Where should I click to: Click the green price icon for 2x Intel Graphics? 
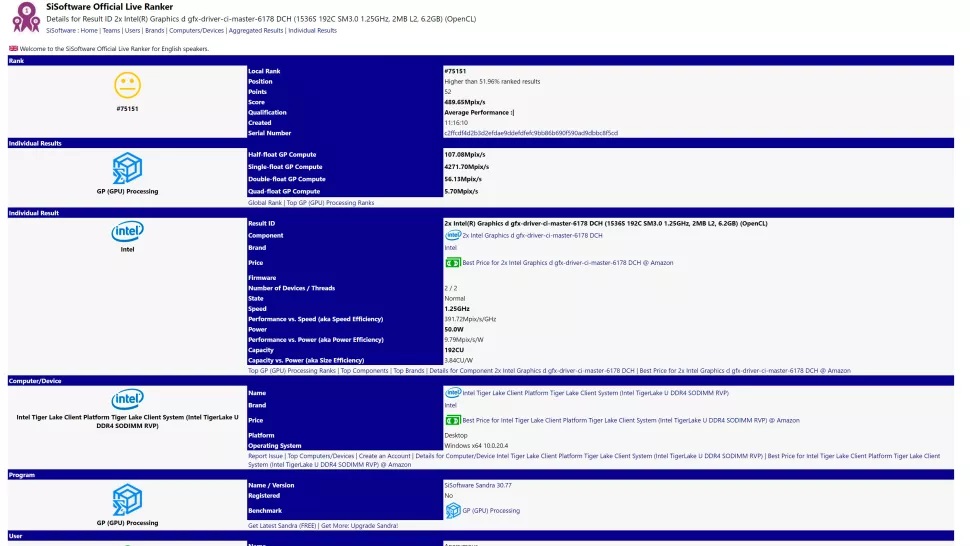click(x=453, y=263)
